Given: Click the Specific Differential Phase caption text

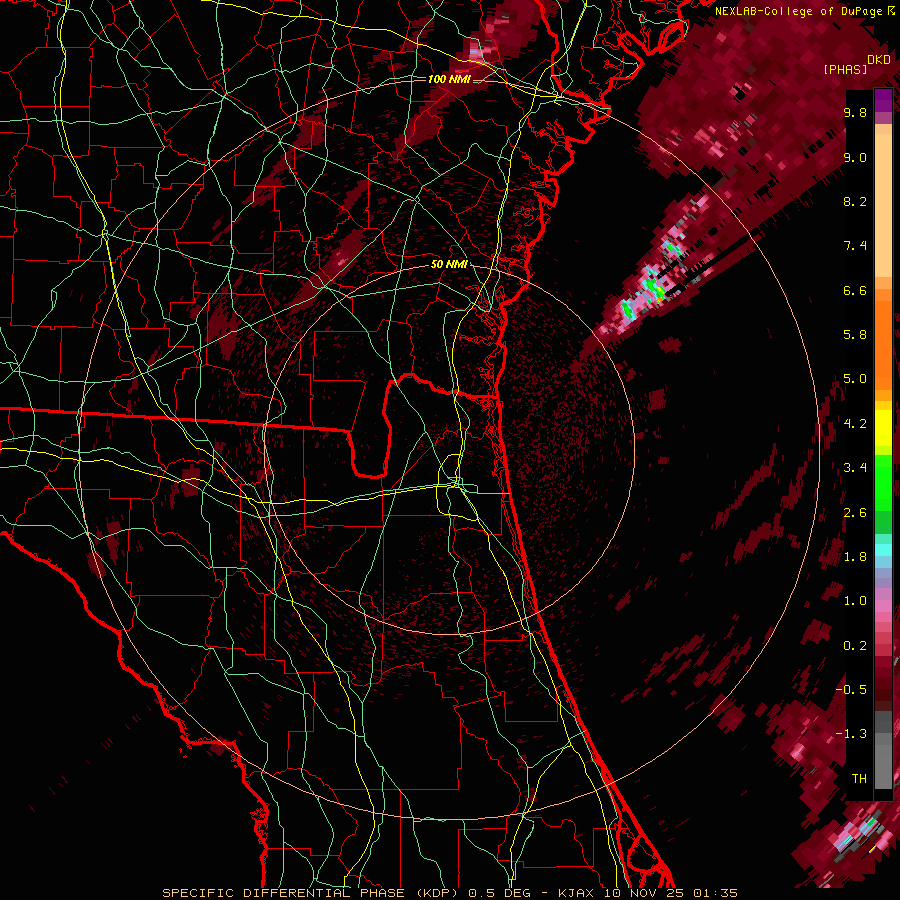Looking at the screenshot, I should tap(449, 893).
